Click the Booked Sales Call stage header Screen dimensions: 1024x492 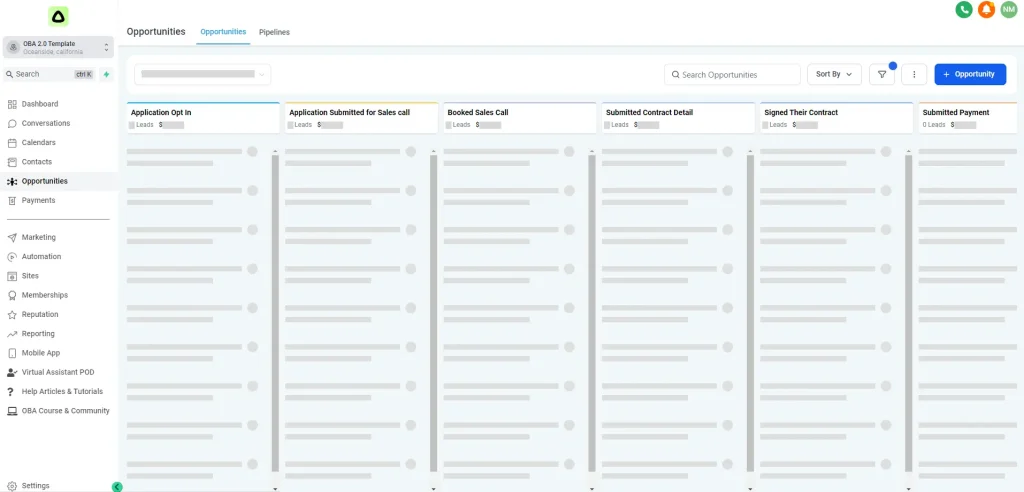point(520,118)
